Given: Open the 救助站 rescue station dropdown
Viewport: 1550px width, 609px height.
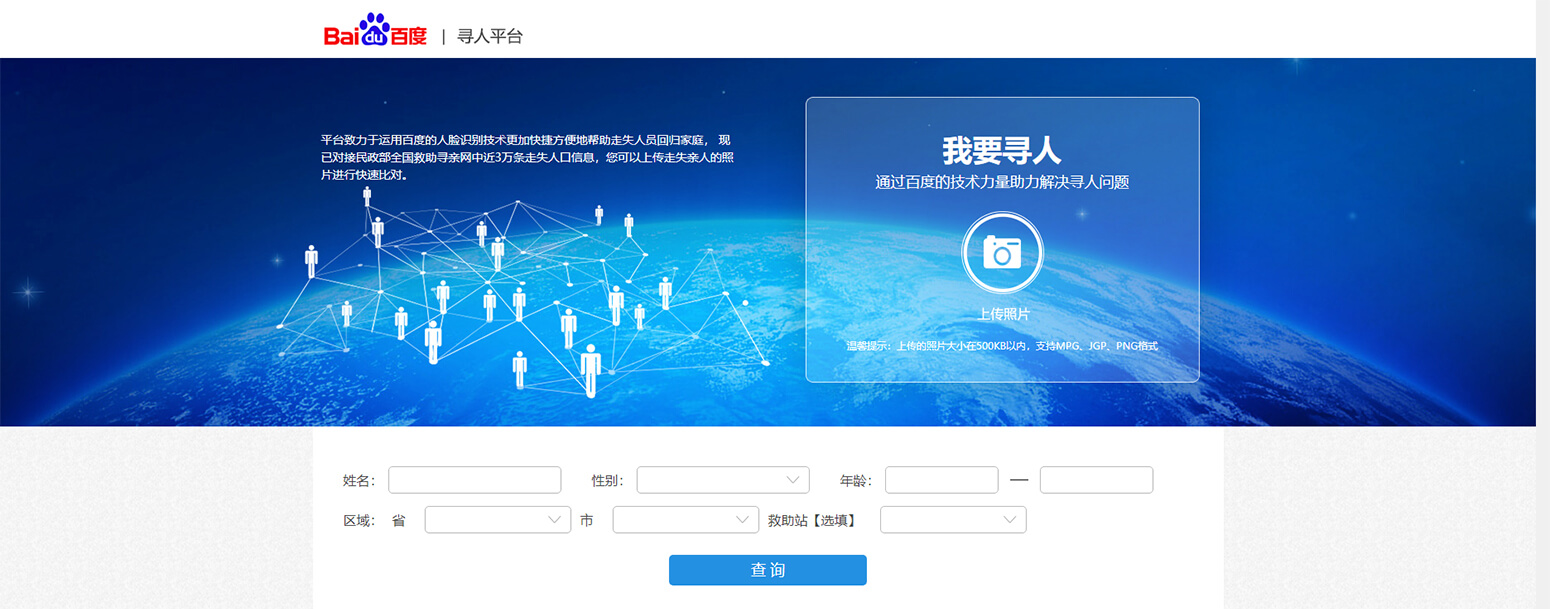Looking at the screenshot, I should coord(952,519).
